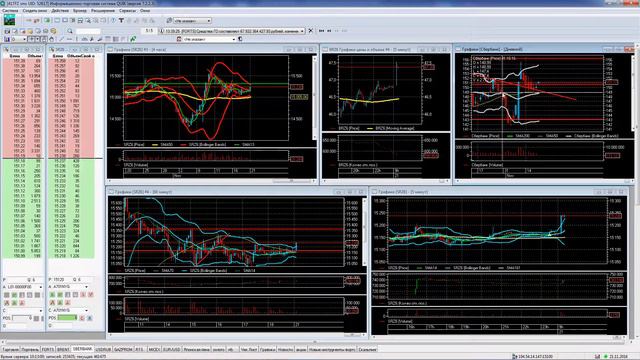
Task: Switch to the SBERBANK tab
Action: tap(82, 349)
